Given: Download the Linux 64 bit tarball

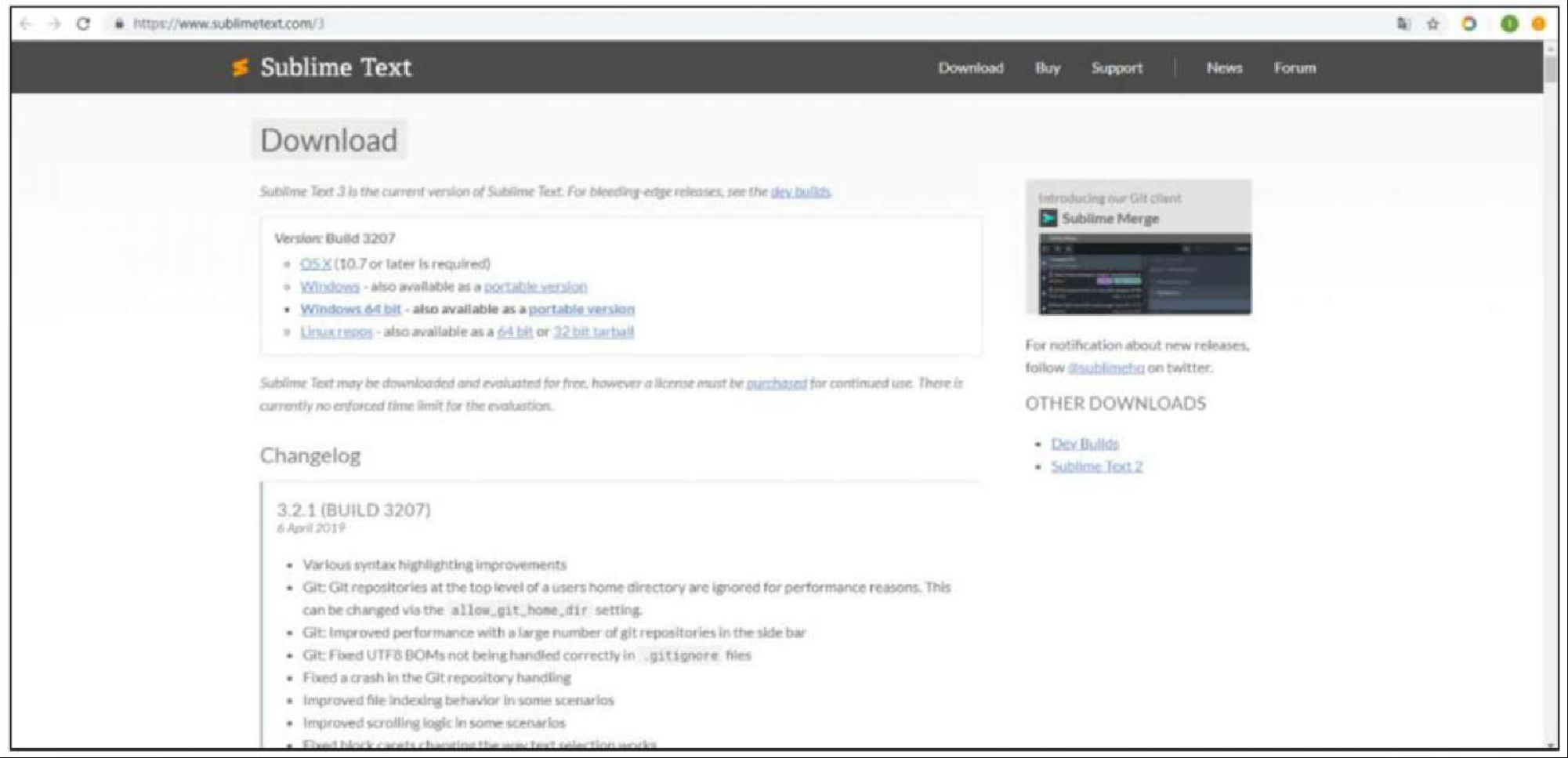Looking at the screenshot, I should (515, 332).
